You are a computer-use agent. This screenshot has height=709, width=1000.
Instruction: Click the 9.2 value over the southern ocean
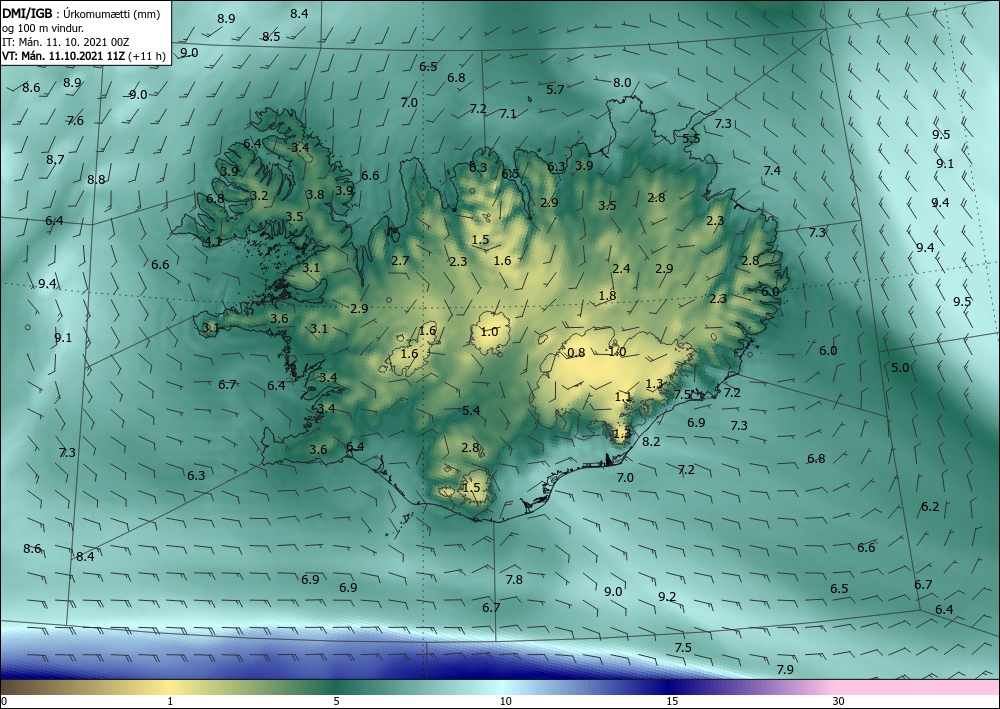coord(667,597)
